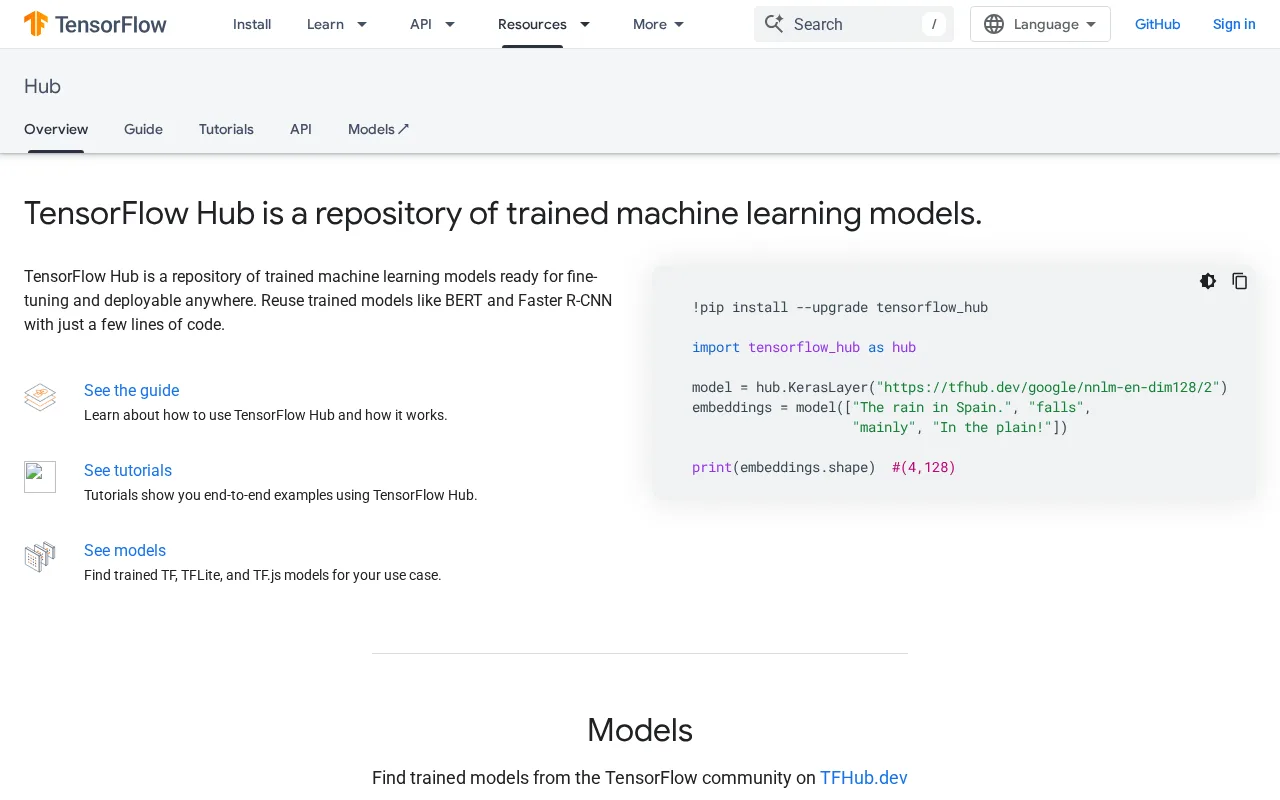Viewport: 1280px width, 800px height.
Task: Follow the See the guide link
Action: click(x=131, y=390)
